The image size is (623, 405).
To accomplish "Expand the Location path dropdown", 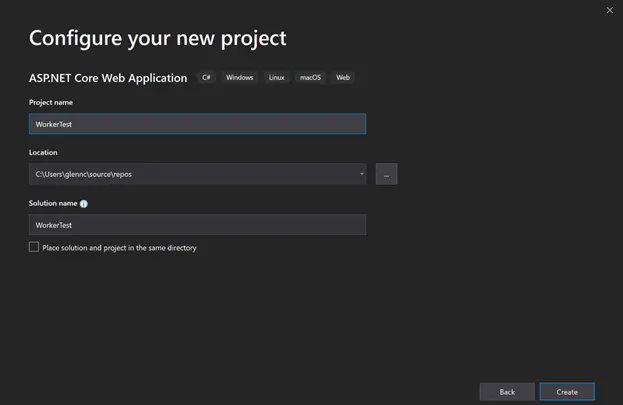I will [361, 174].
